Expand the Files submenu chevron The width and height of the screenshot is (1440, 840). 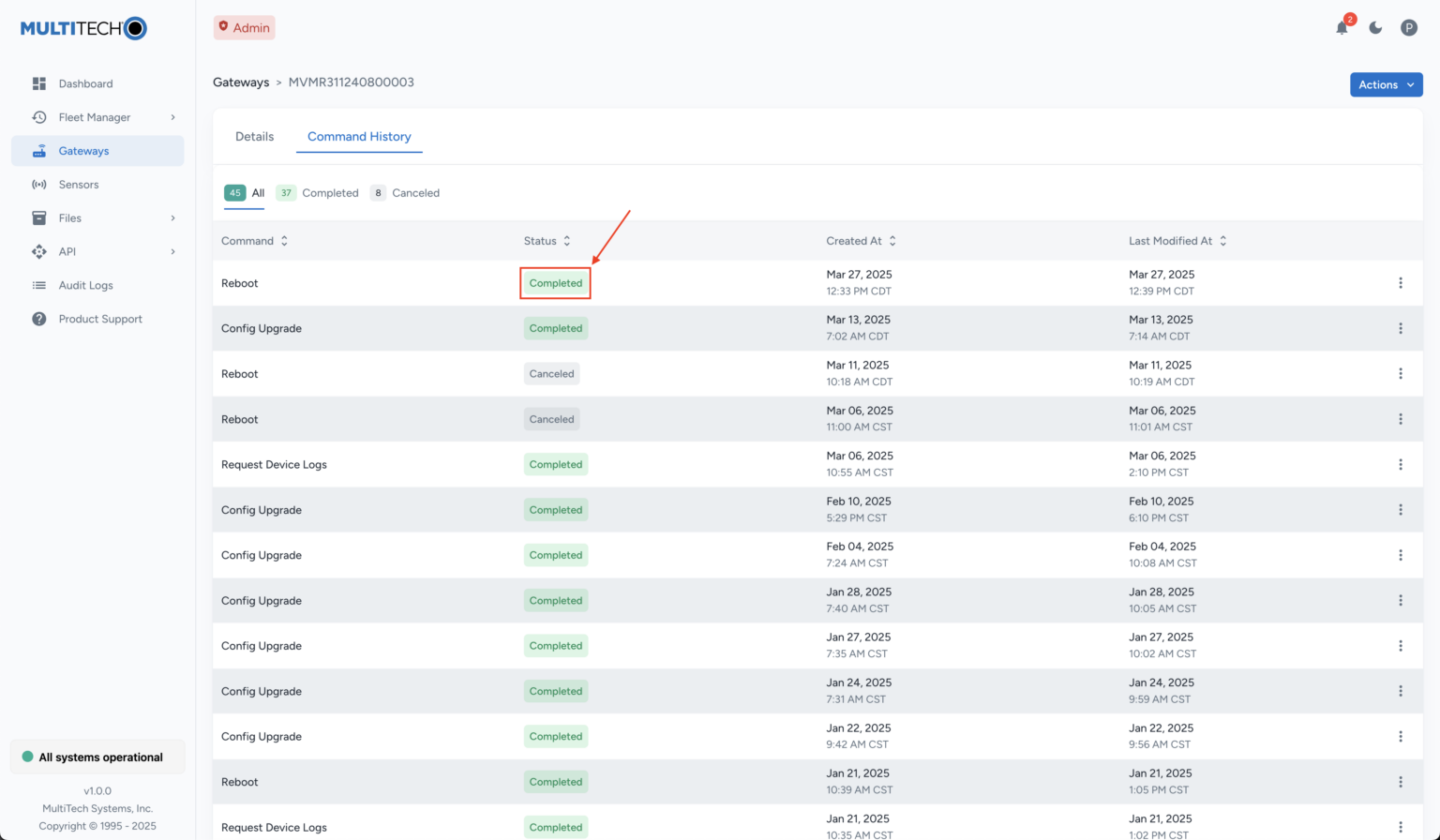pyautogui.click(x=172, y=218)
